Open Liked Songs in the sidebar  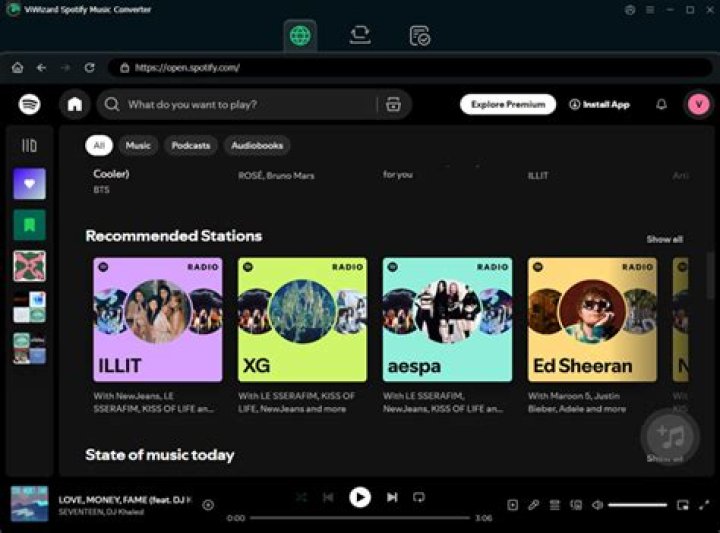click(x=29, y=184)
